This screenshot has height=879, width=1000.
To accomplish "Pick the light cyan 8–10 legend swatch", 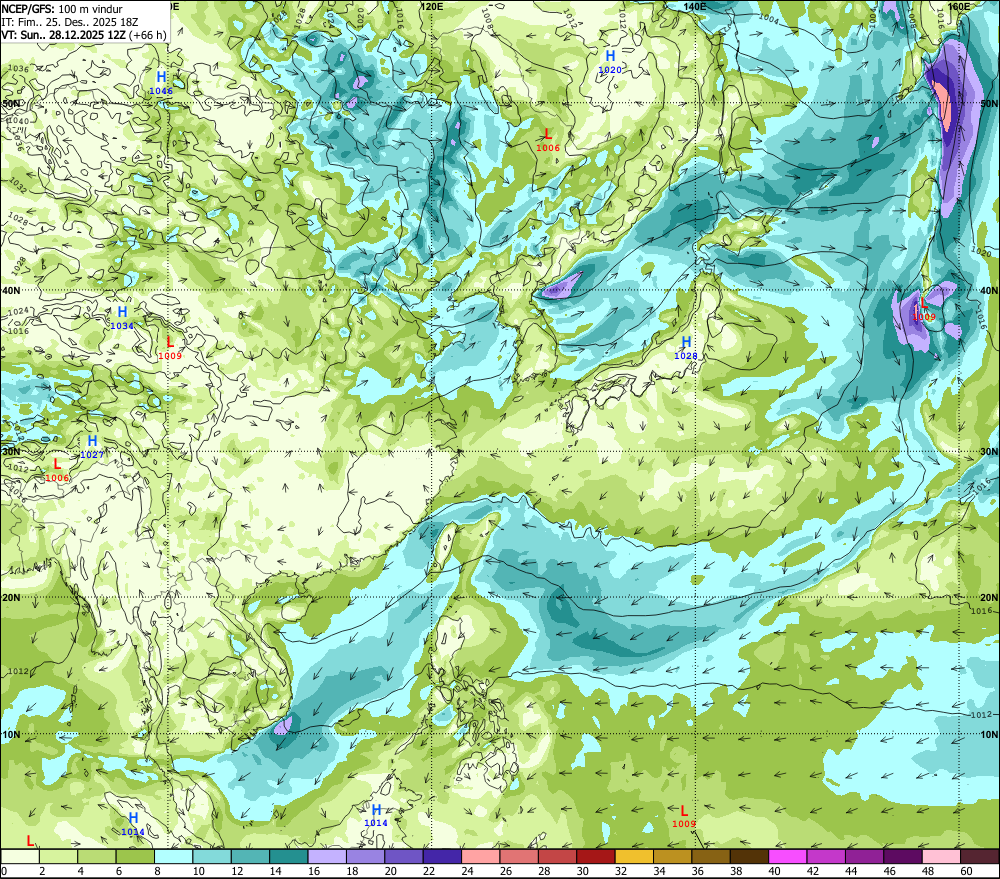I will tap(173, 857).
